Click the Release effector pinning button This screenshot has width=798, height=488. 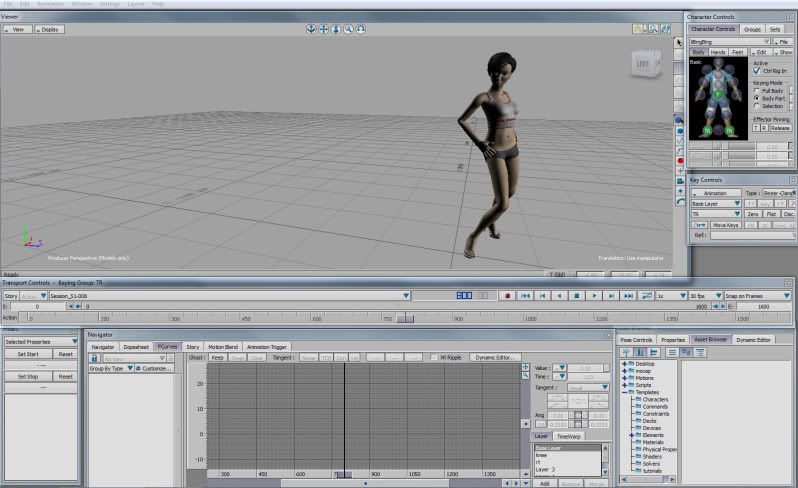coord(780,128)
